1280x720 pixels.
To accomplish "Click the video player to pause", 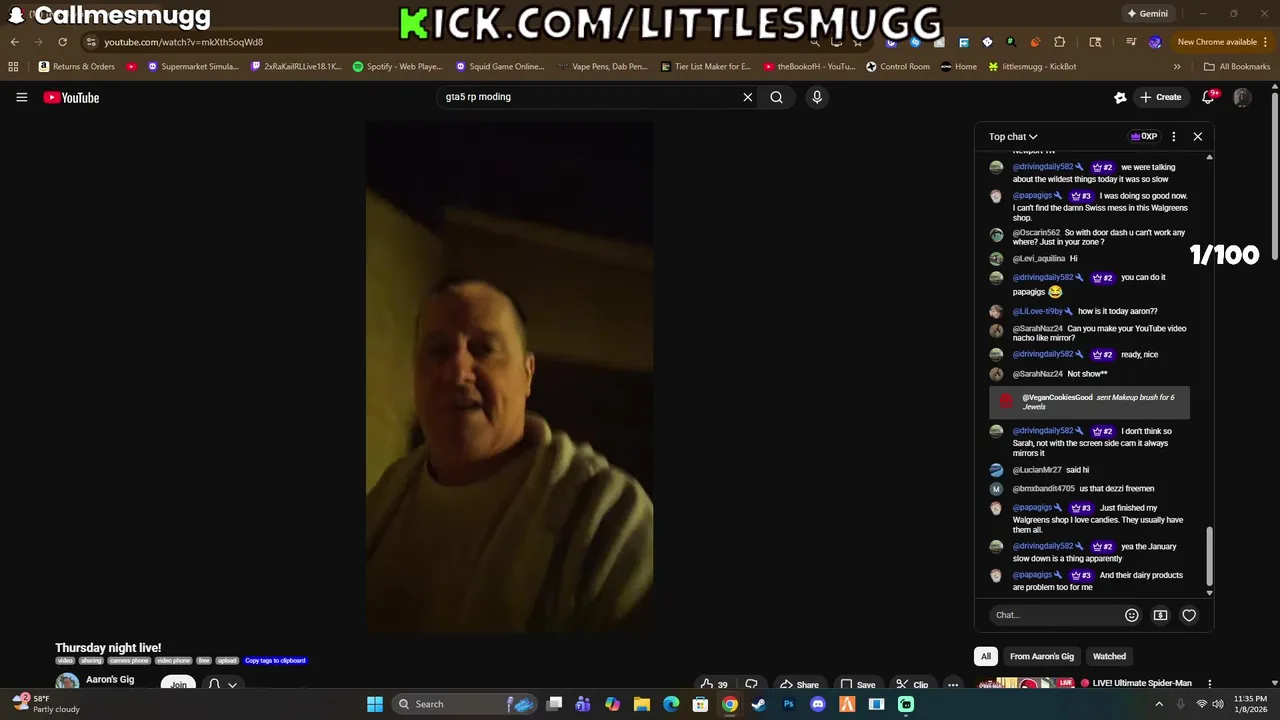I will (509, 377).
